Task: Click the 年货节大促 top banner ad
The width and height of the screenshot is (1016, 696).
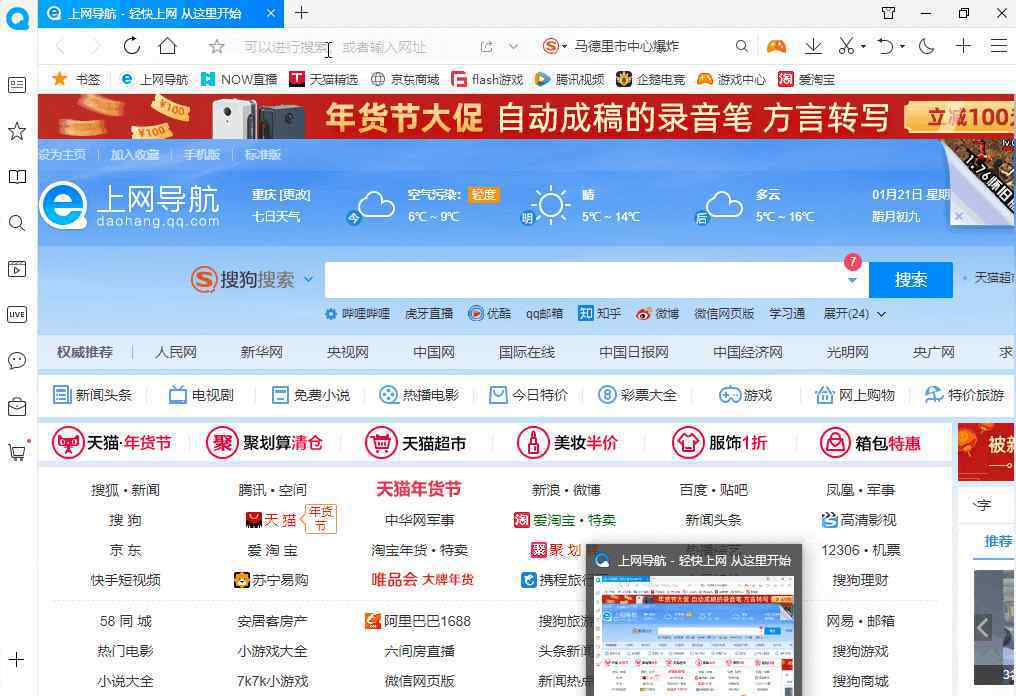Action: pos(526,117)
